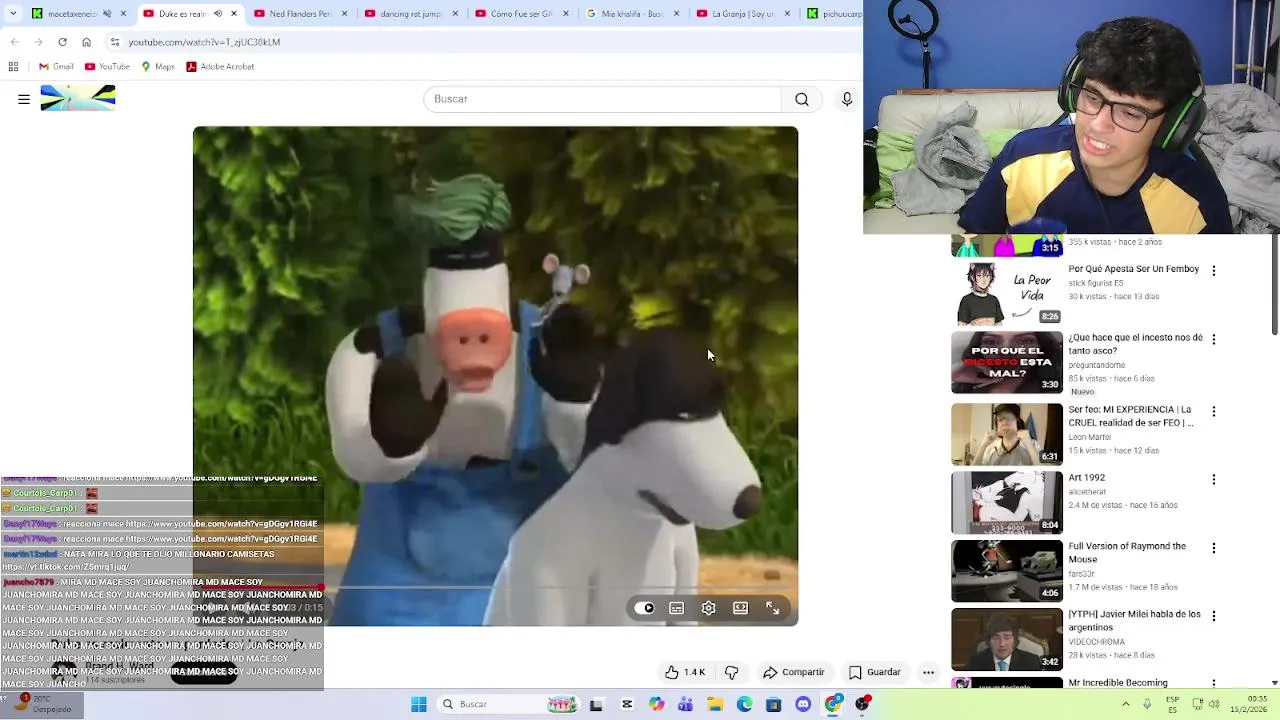This screenshot has width=1280, height=720.
Task: Click the Compartir share button
Action: 794,672
